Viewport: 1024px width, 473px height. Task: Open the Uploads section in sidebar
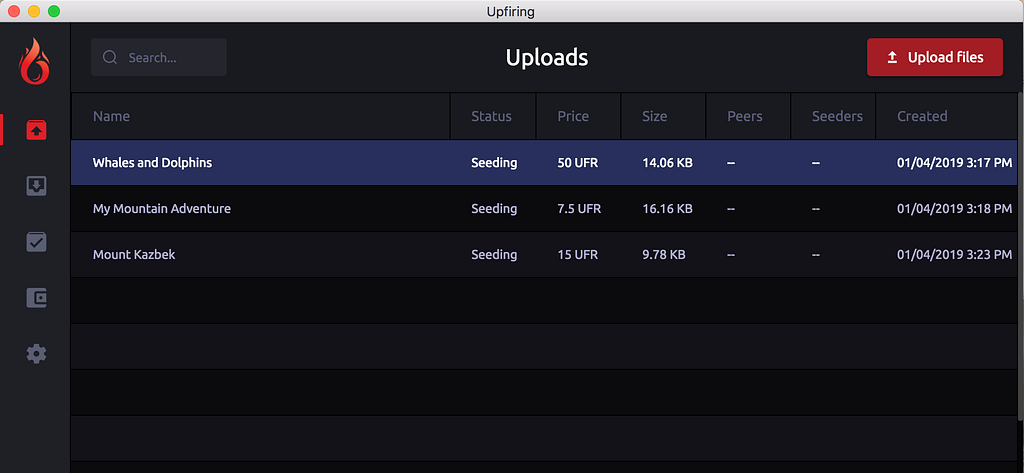(x=36, y=129)
